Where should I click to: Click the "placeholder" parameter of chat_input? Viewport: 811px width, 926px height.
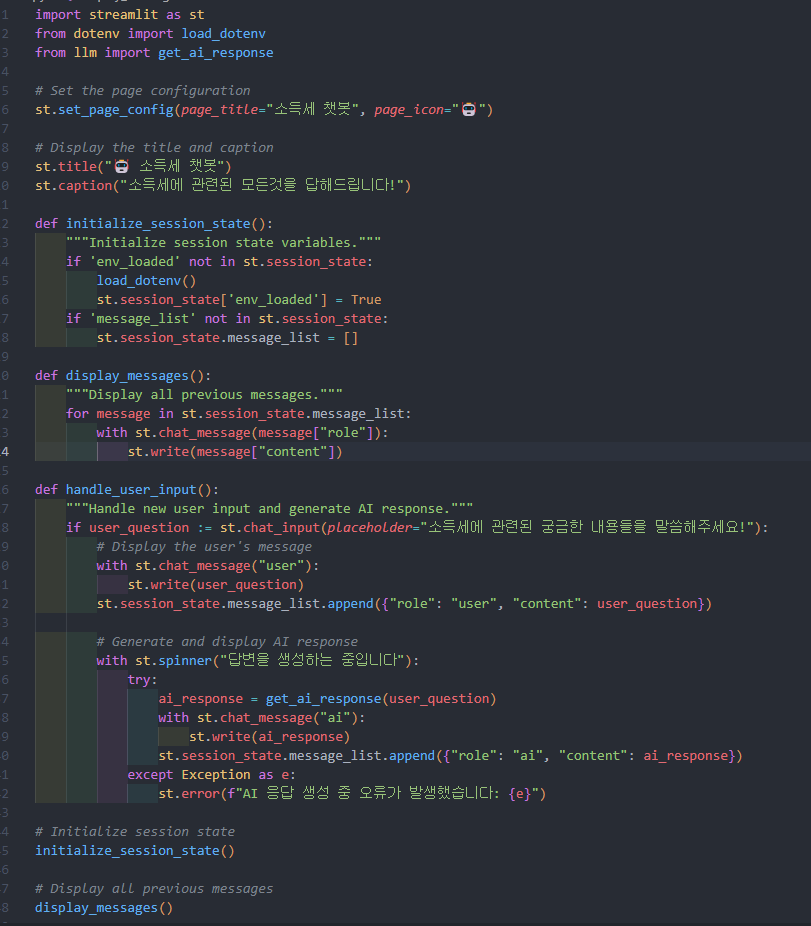coord(369,527)
